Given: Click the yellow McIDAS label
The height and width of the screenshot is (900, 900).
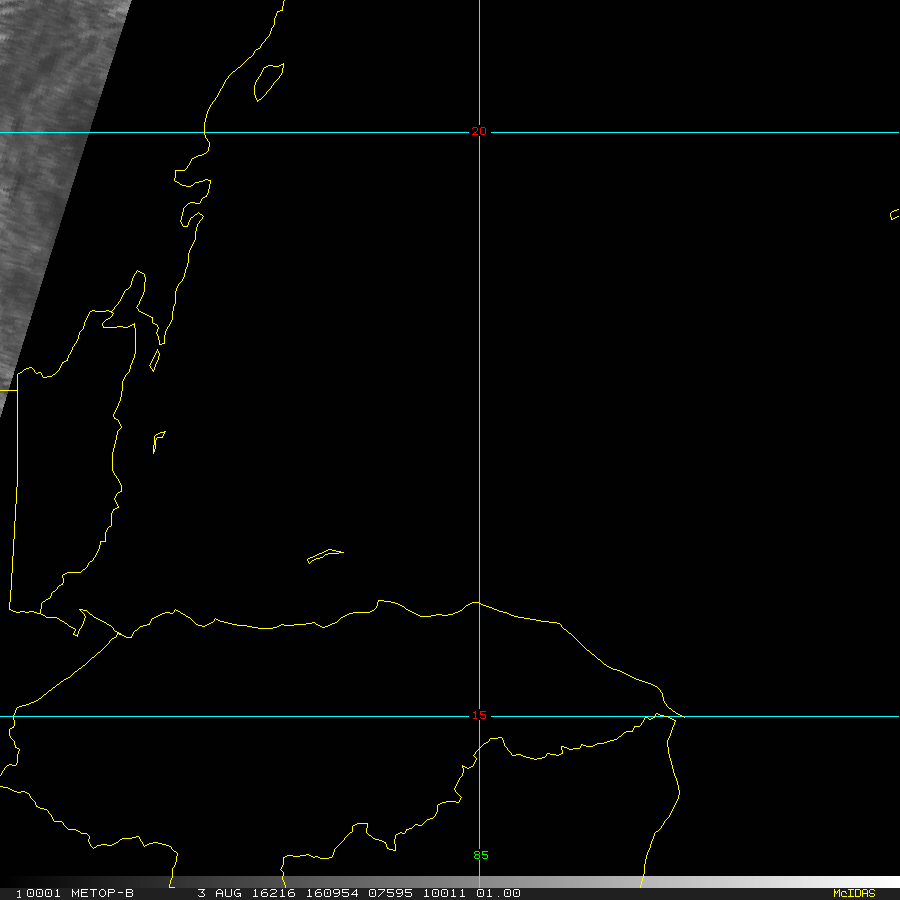Looking at the screenshot, I should 853,893.
